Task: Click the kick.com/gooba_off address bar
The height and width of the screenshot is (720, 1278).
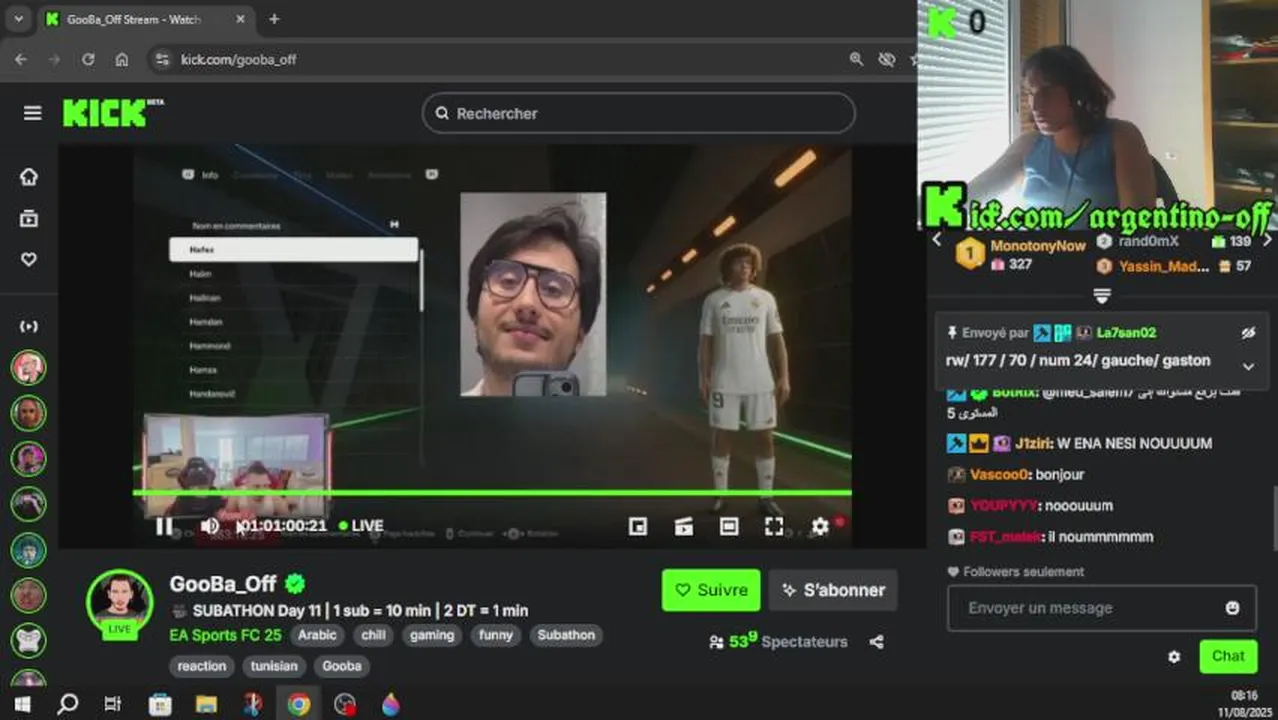Action: click(238, 59)
